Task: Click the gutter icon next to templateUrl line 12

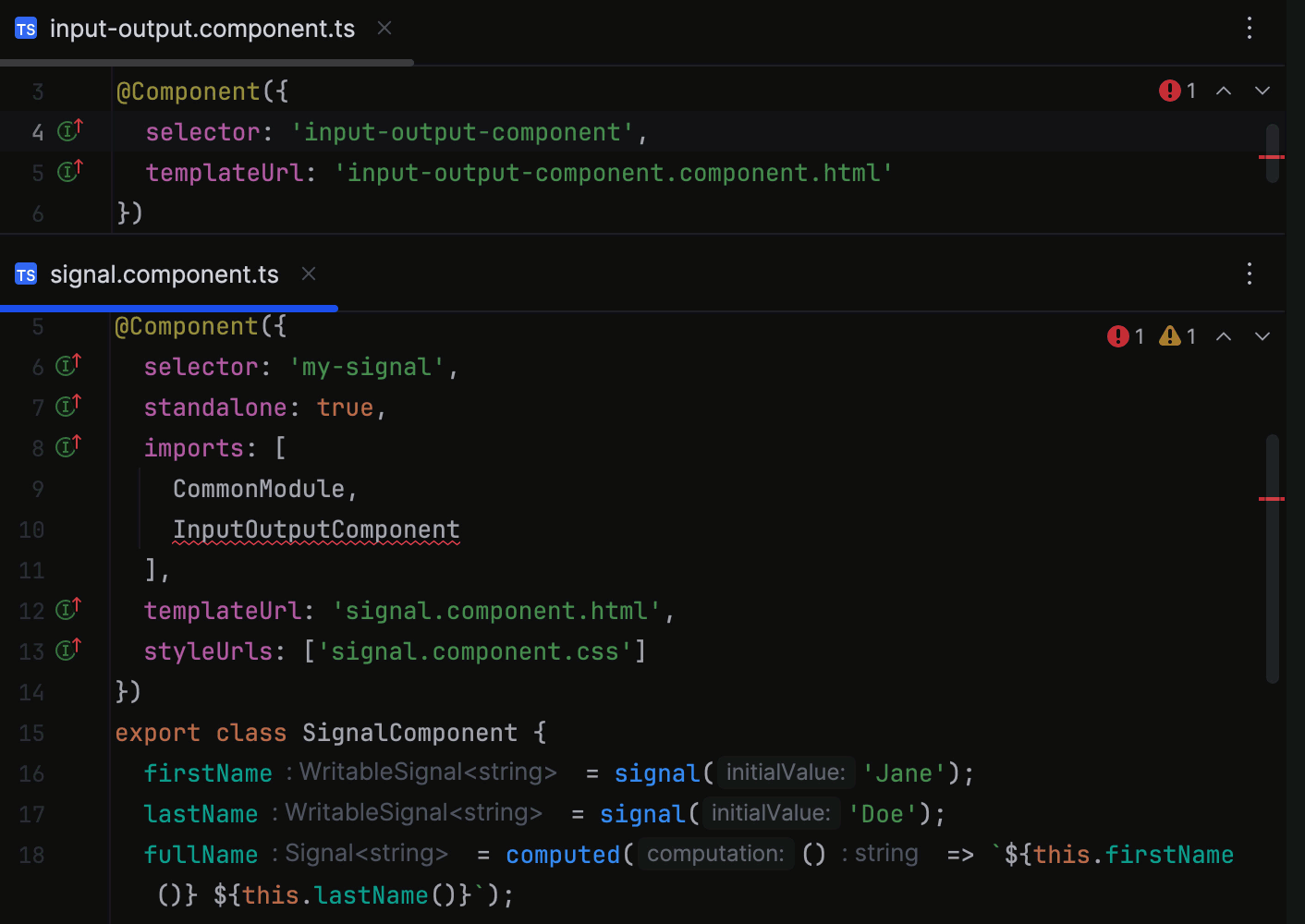Action: (67, 610)
